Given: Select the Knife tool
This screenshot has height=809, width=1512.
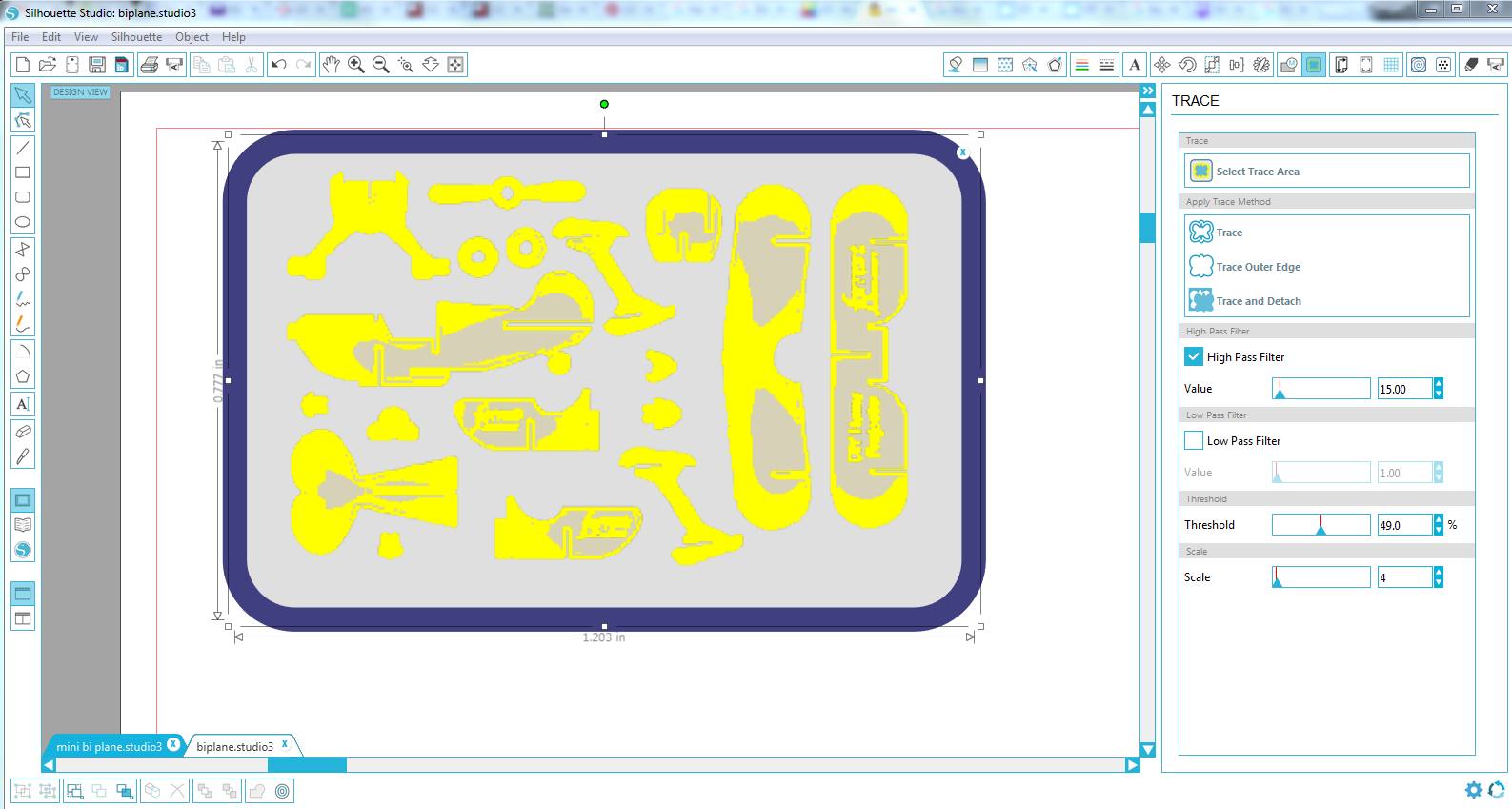Looking at the screenshot, I should click(23, 456).
